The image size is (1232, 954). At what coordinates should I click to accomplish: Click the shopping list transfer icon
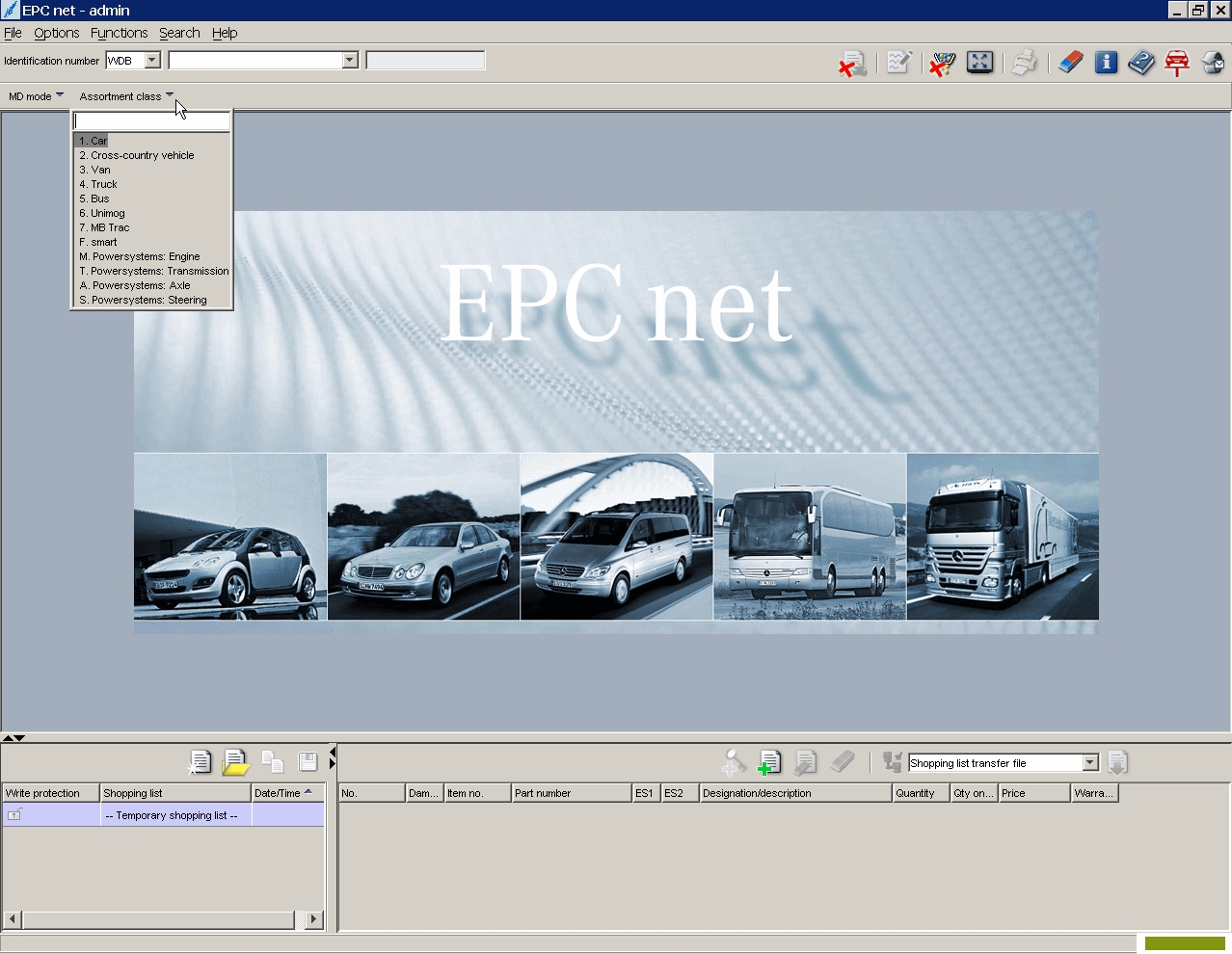(x=892, y=762)
